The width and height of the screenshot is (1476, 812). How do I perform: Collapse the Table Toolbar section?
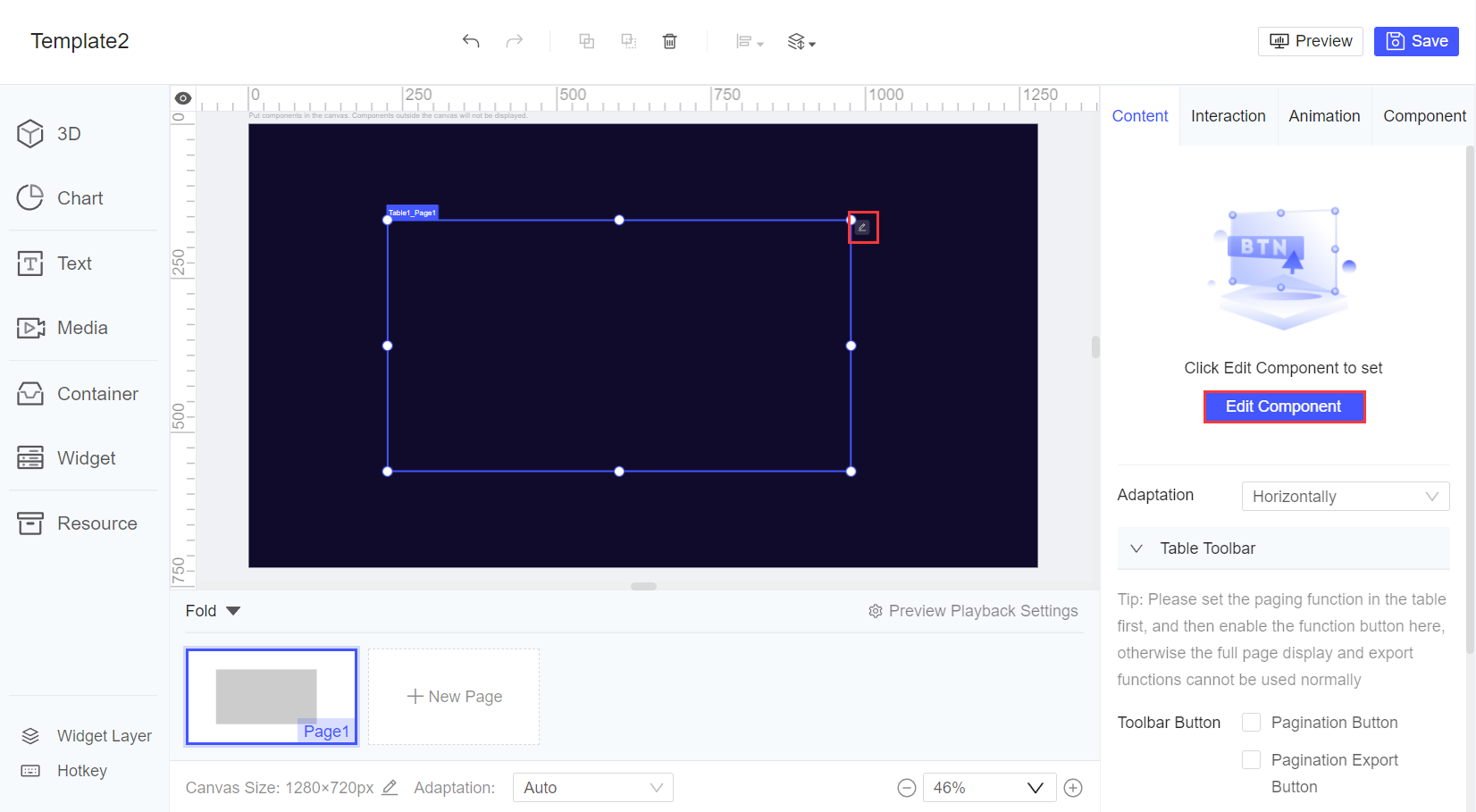coord(1136,548)
